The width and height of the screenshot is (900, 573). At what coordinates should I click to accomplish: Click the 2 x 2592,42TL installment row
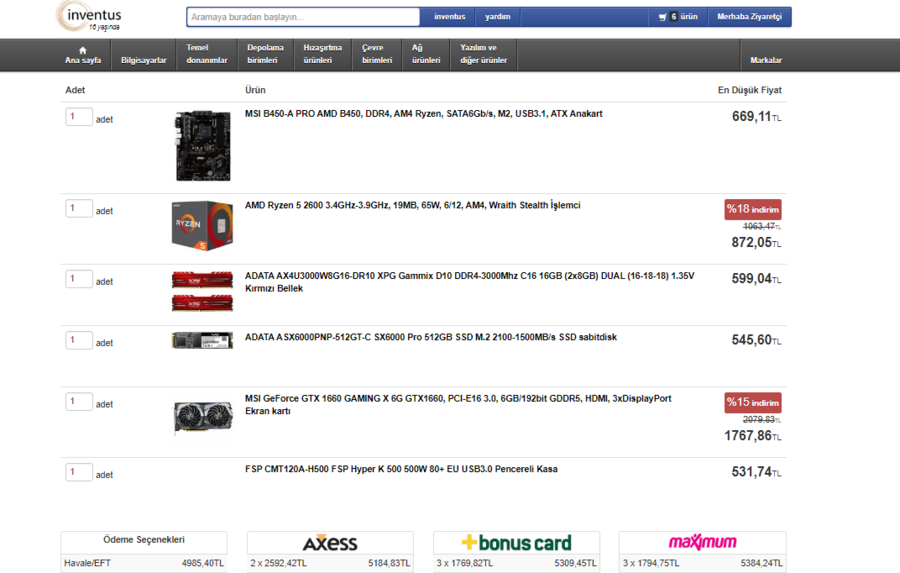[330, 563]
